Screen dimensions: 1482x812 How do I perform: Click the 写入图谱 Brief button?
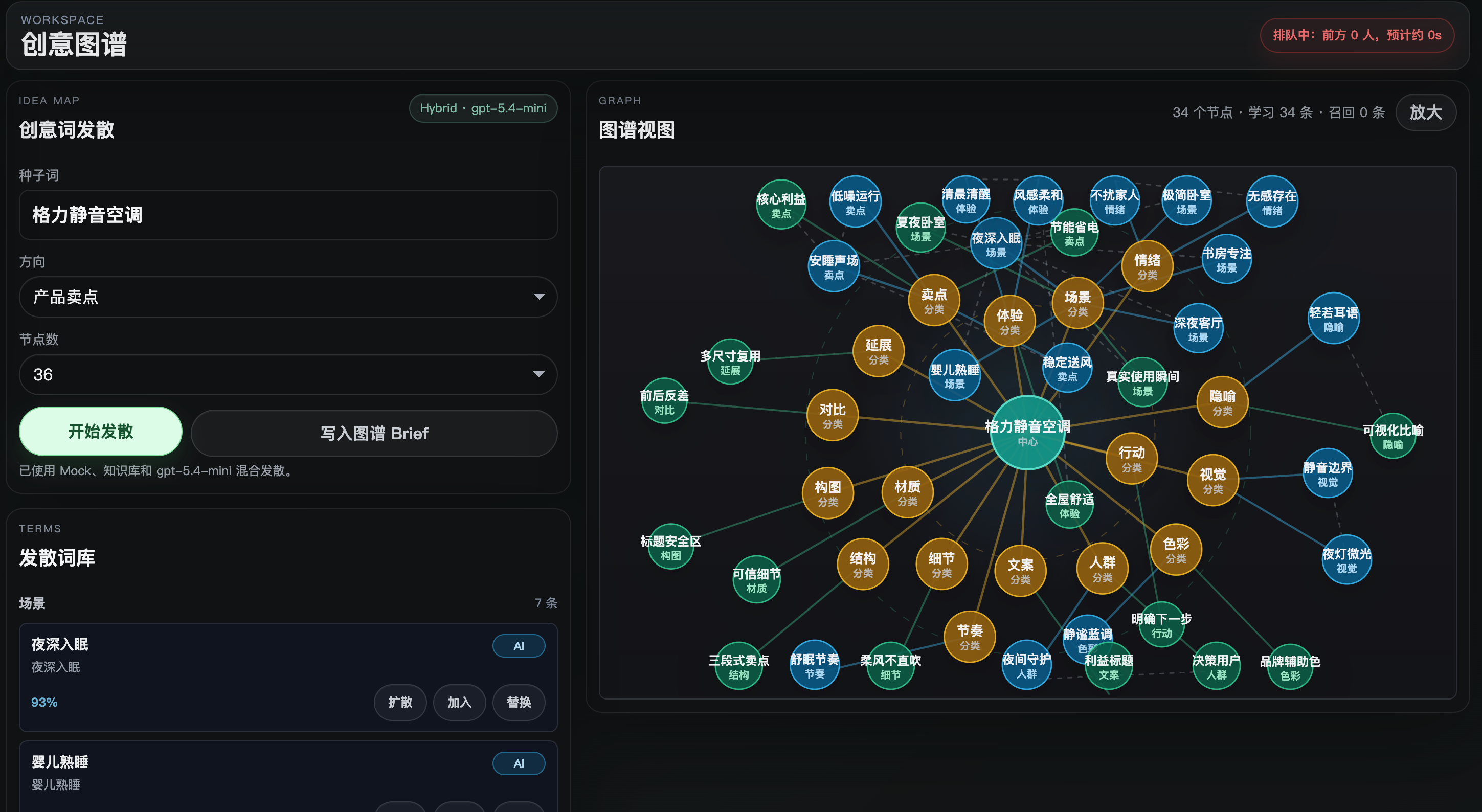click(374, 433)
